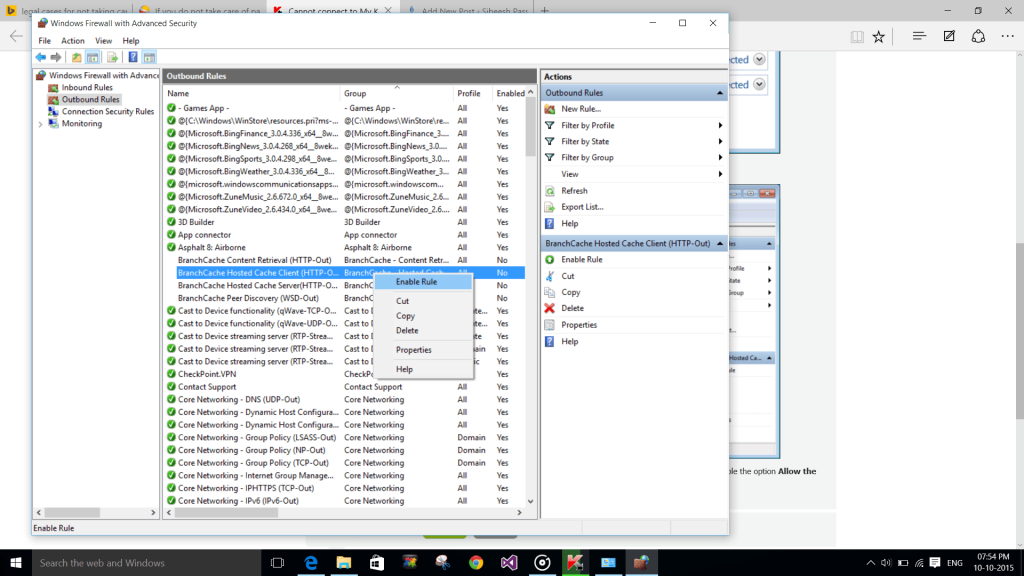Open the browser's More actions ellipsis

1008,37
